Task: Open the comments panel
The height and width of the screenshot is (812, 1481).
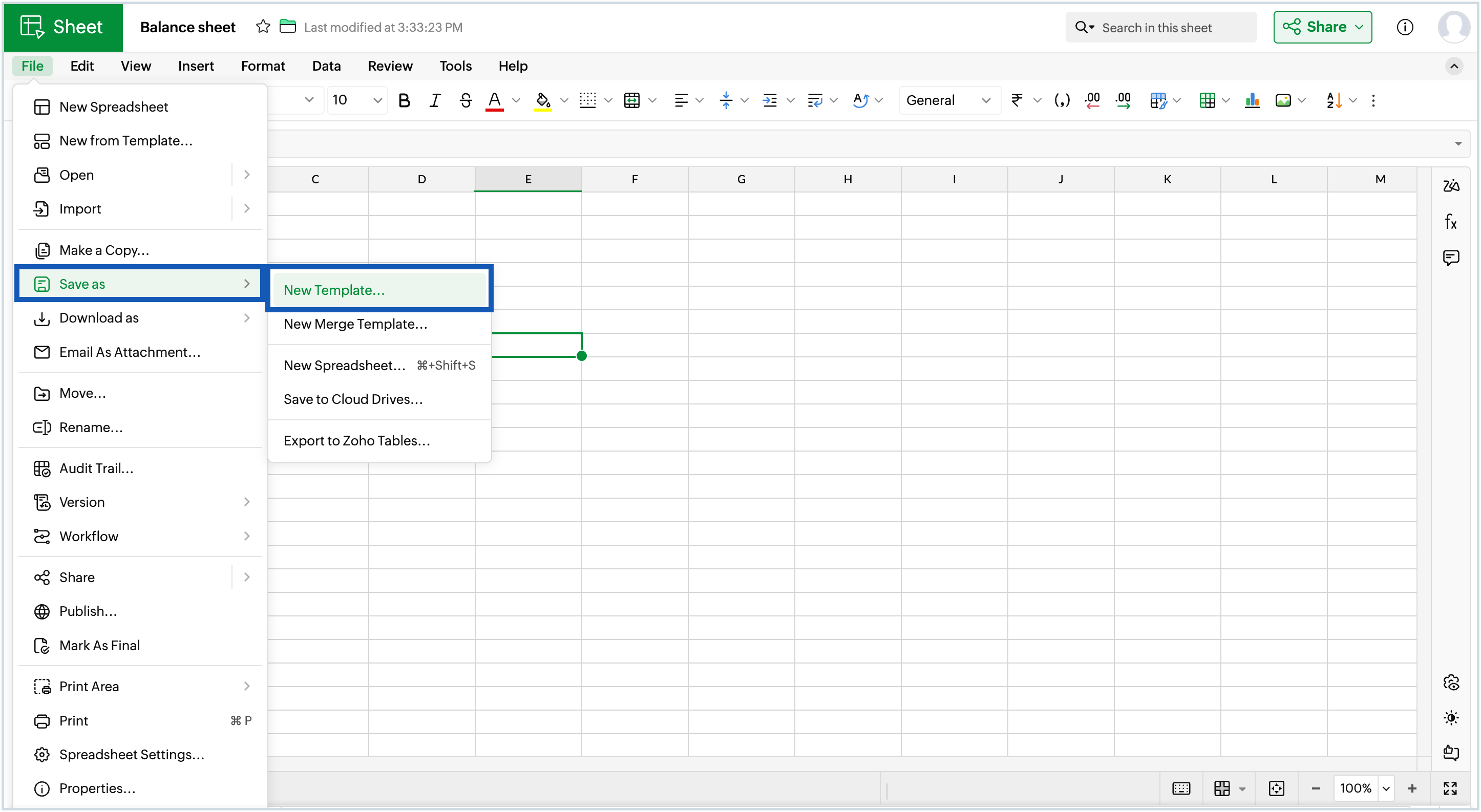Action: point(1451,258)
